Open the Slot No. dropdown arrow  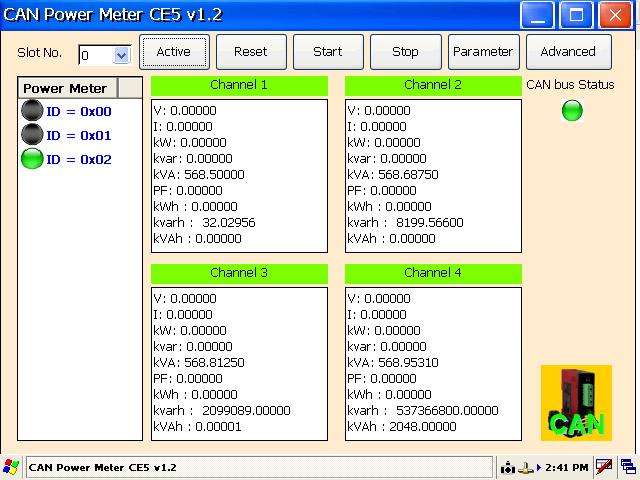122,55
